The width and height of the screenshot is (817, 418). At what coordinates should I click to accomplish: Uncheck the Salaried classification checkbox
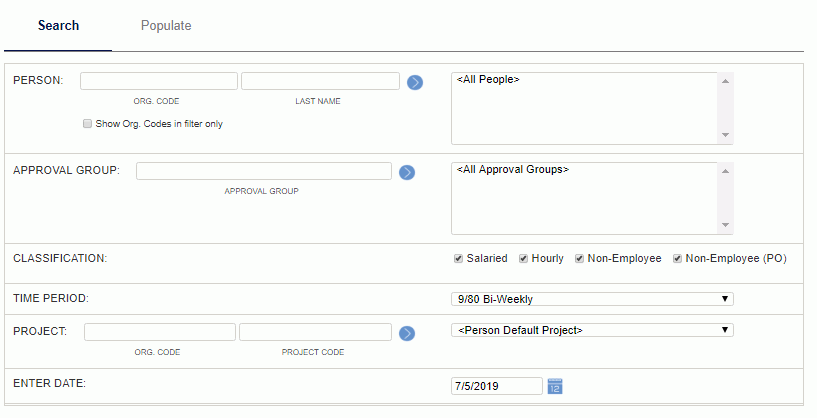click(459, 259)
